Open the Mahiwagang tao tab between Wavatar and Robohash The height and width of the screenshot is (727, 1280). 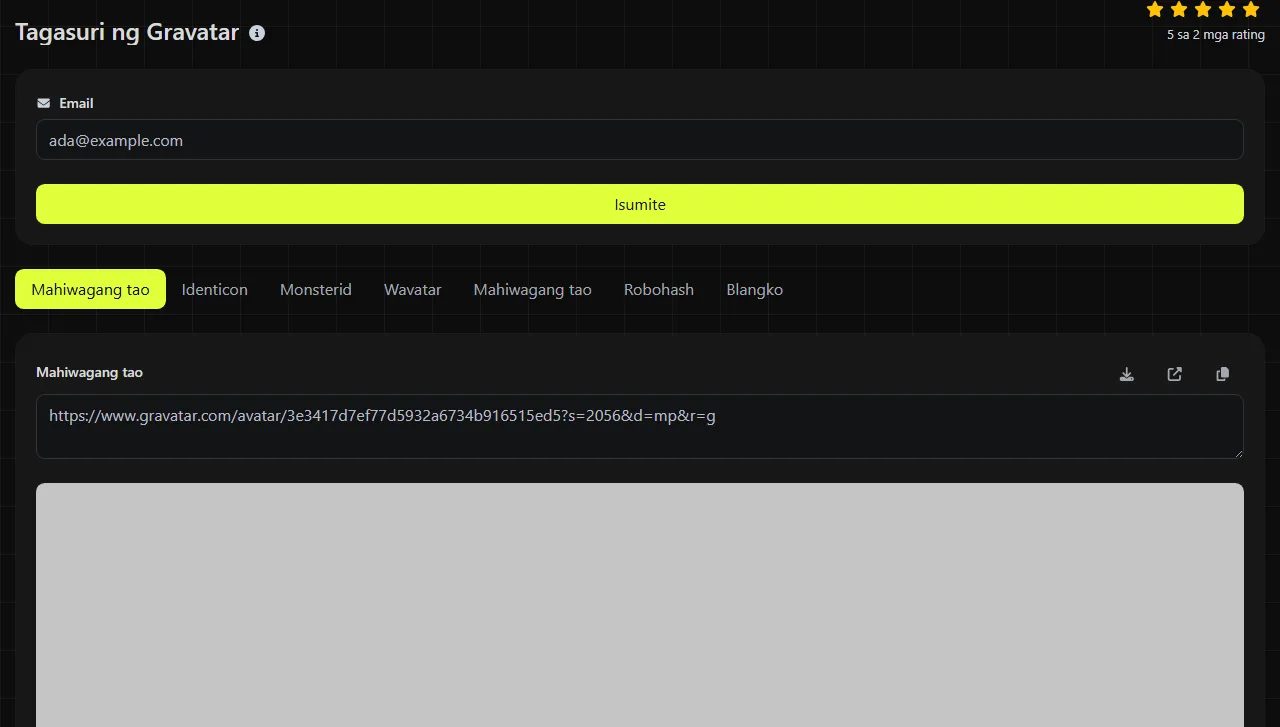533,289
